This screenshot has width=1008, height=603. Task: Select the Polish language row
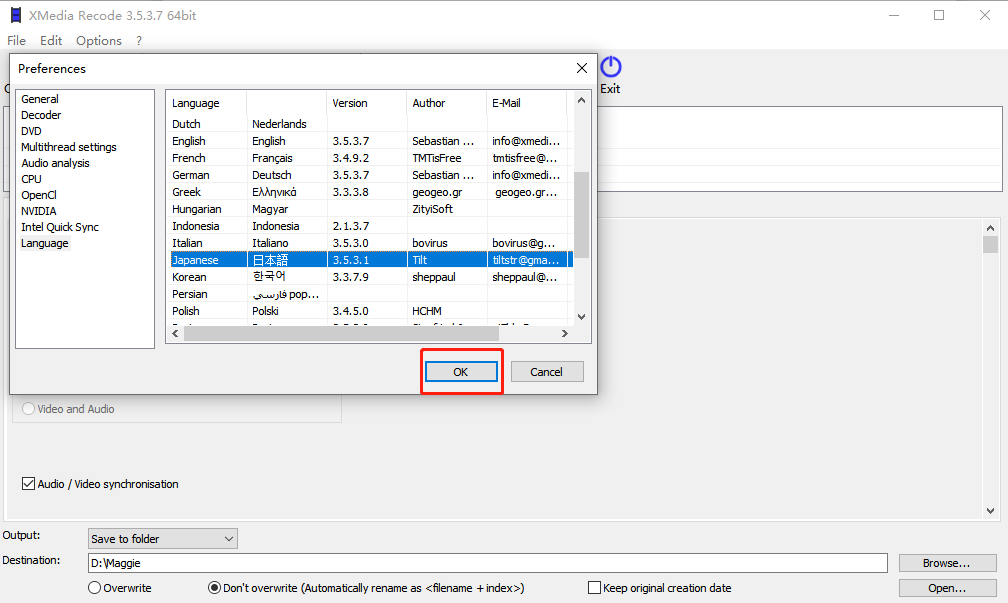click(x=371, y=311)
